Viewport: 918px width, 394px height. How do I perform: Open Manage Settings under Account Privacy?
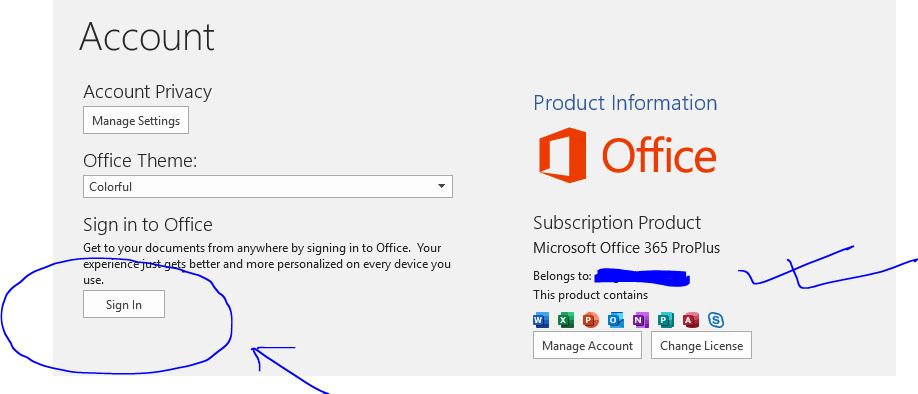point(136,120)
